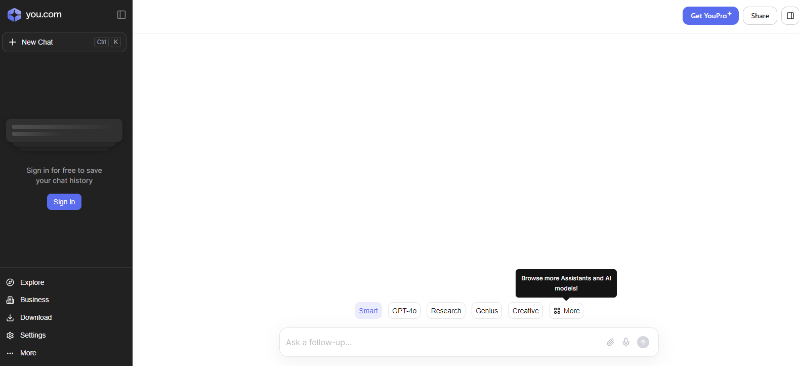Start a New Chat

click(64, 42)
